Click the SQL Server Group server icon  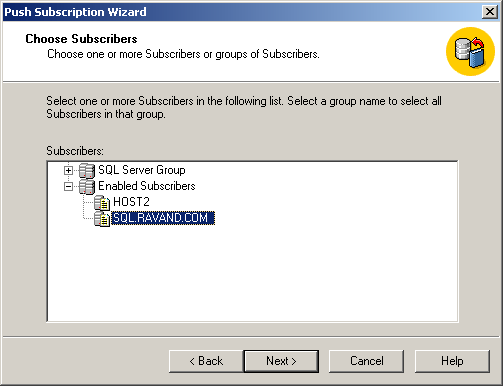point(87,171)
